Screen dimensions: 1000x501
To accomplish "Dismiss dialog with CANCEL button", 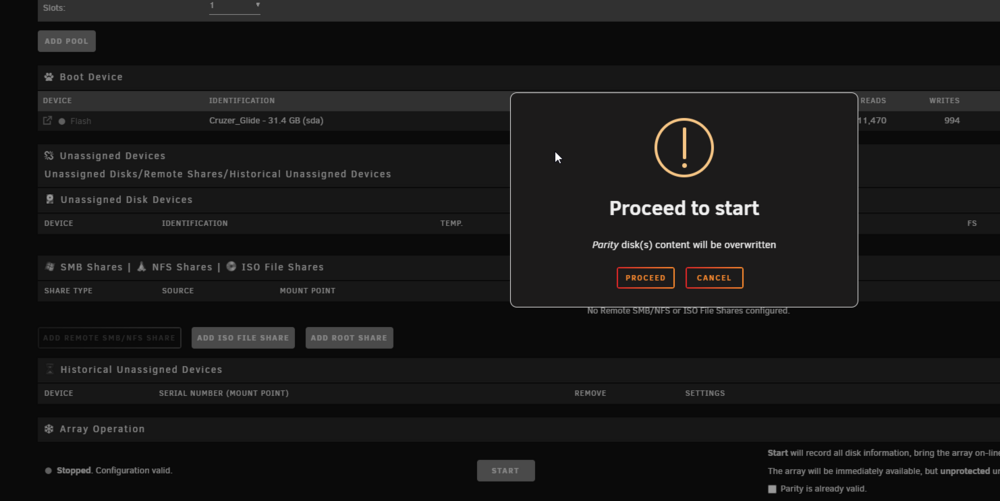I will pyautogui.click(x=714, y=278).
